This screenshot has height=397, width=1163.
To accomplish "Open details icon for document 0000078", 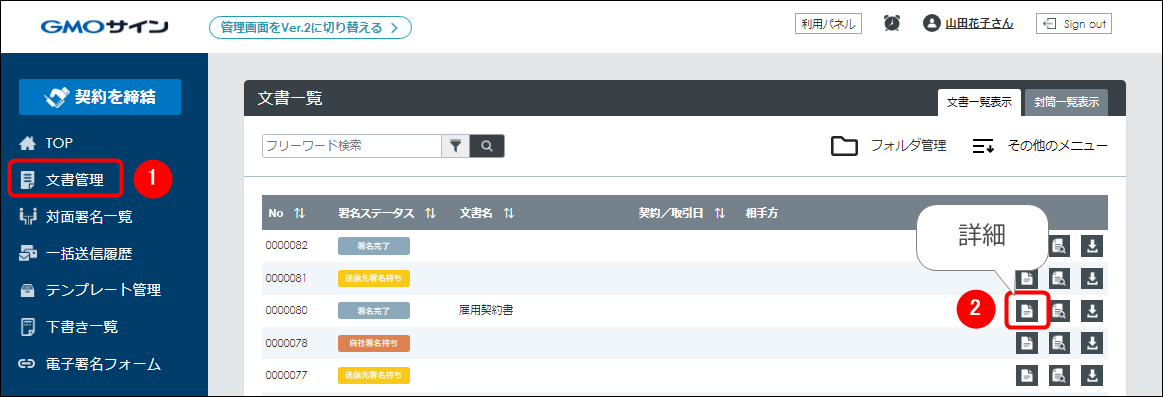I will [1027, 343].
